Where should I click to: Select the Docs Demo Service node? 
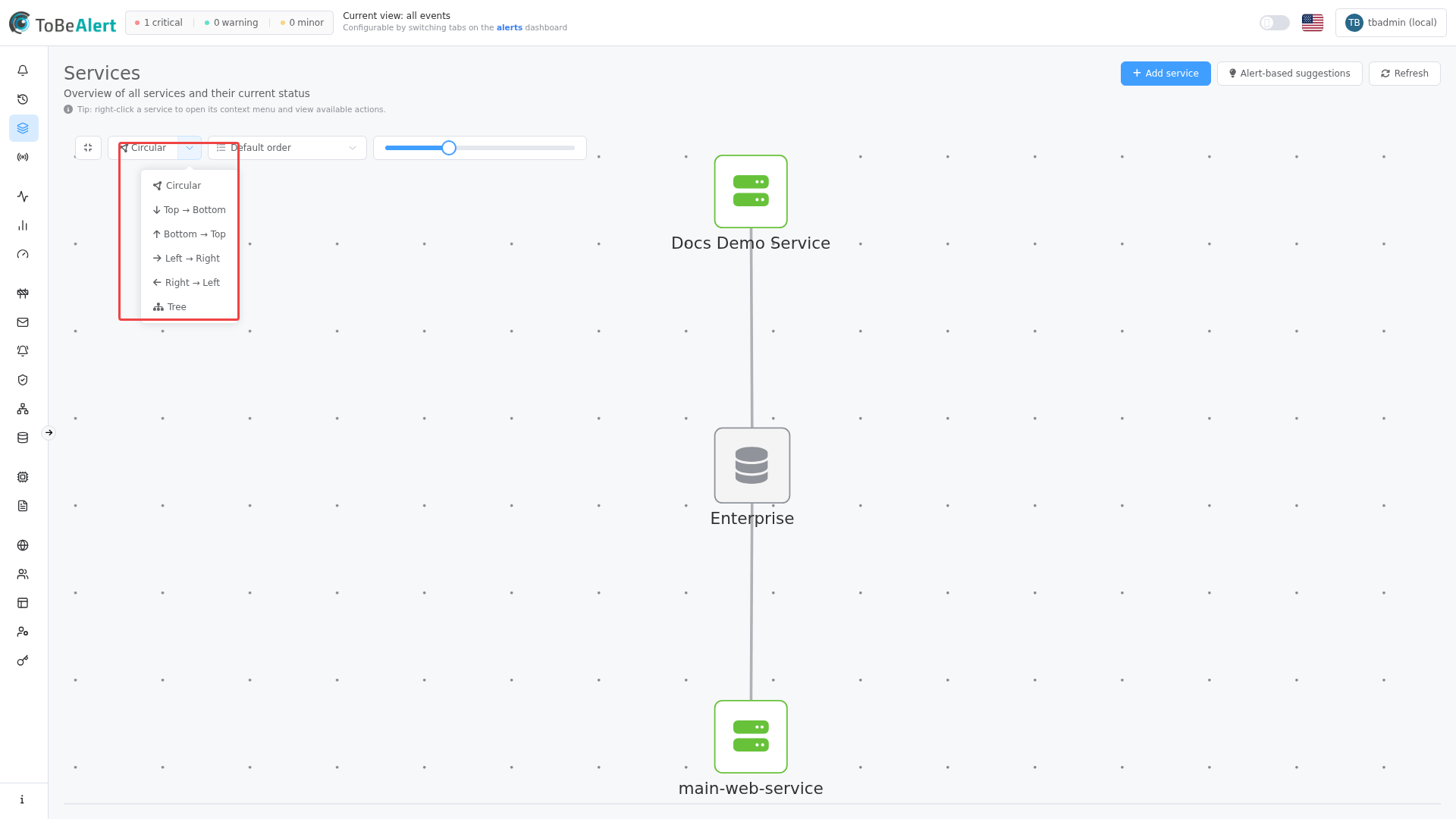tap(751, 192)
